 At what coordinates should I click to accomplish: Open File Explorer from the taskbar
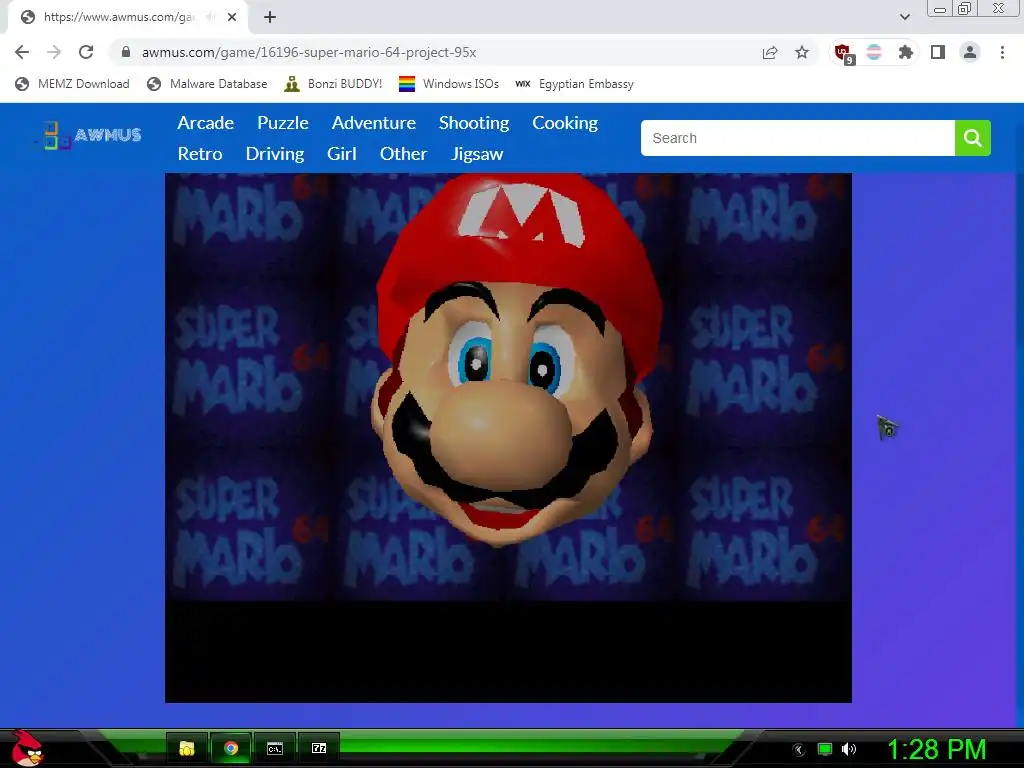coord(187,748)
